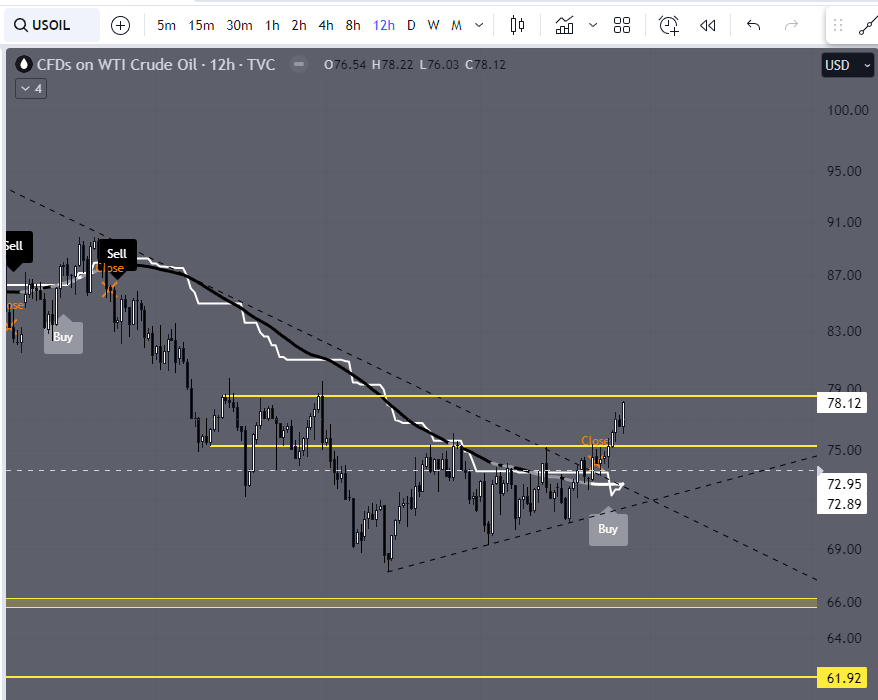
Task: Open the USD currency dropdown
Action: pyautogui.click(x=847, y=64)
